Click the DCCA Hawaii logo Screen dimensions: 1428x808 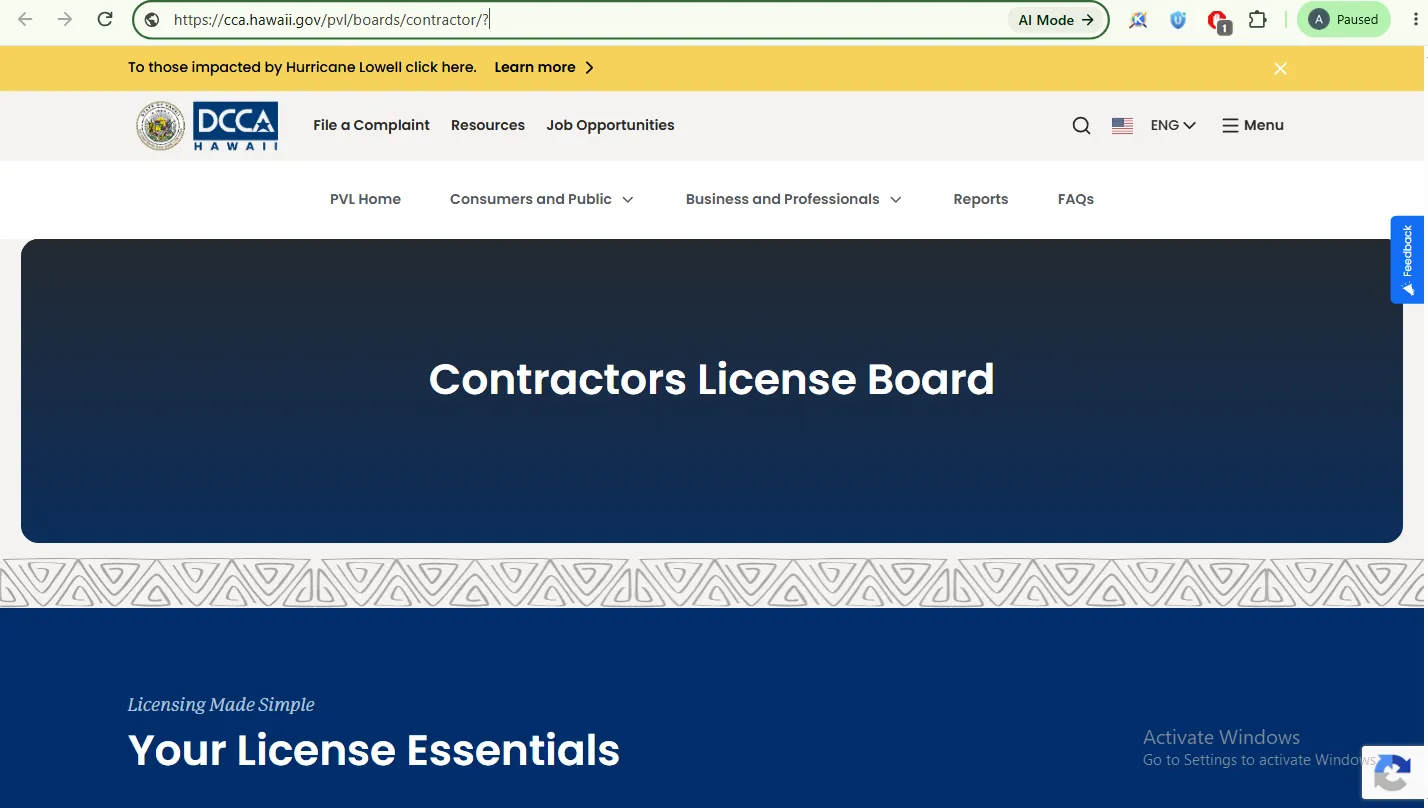point(235,126)
